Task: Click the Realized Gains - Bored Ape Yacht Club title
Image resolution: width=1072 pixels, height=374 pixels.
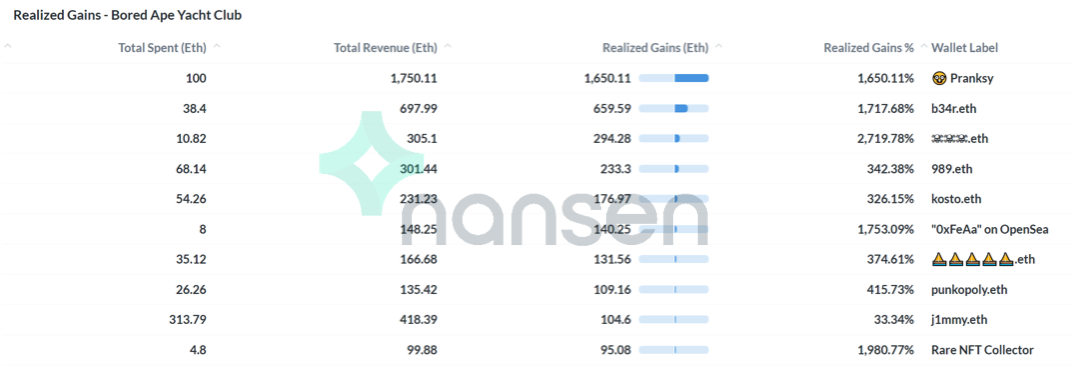Action: [x=128, y=15]
